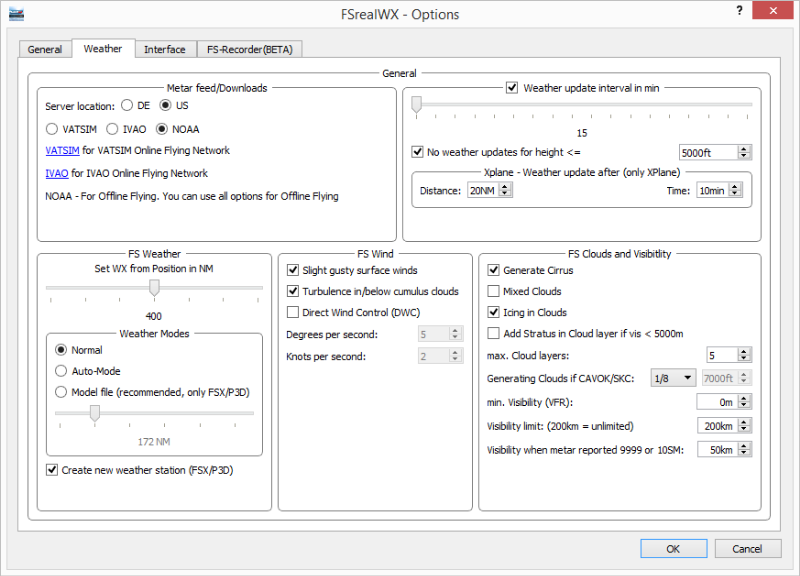800x576 pixels.
Task: Click the Set WX from Position slider handle
Action: 154,288
